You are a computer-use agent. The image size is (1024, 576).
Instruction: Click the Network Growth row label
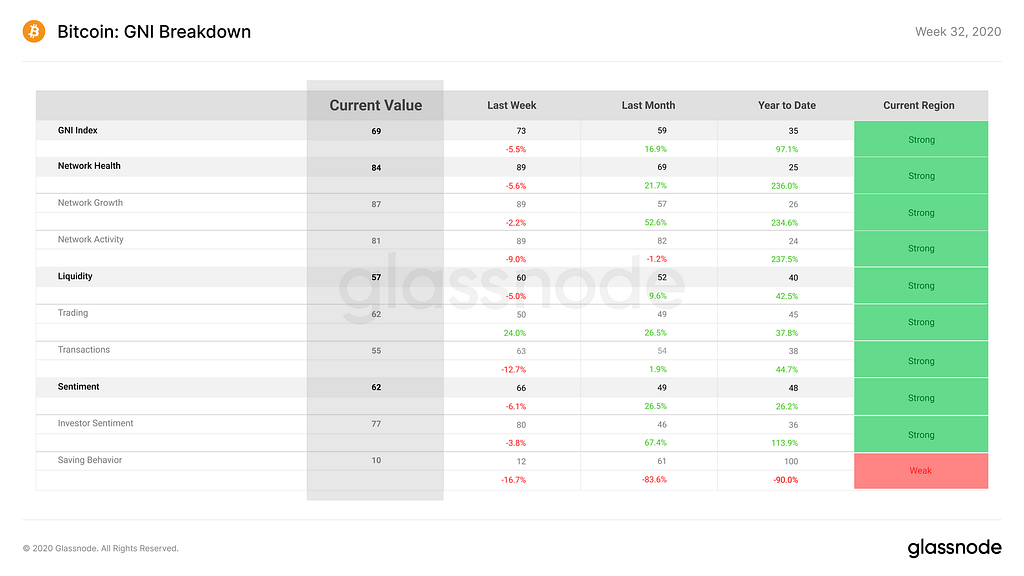click(90, 203)
